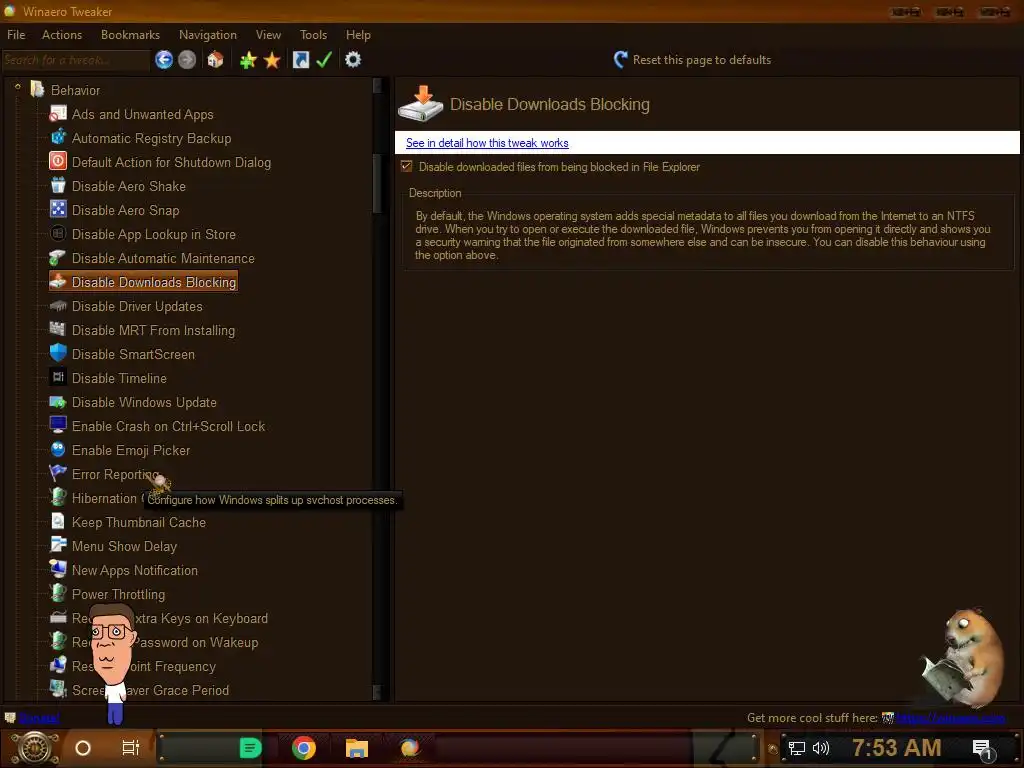Click the Cortana circle on taskbar
This screenshot has height=768, width=1024.
[x=82, y=748]
